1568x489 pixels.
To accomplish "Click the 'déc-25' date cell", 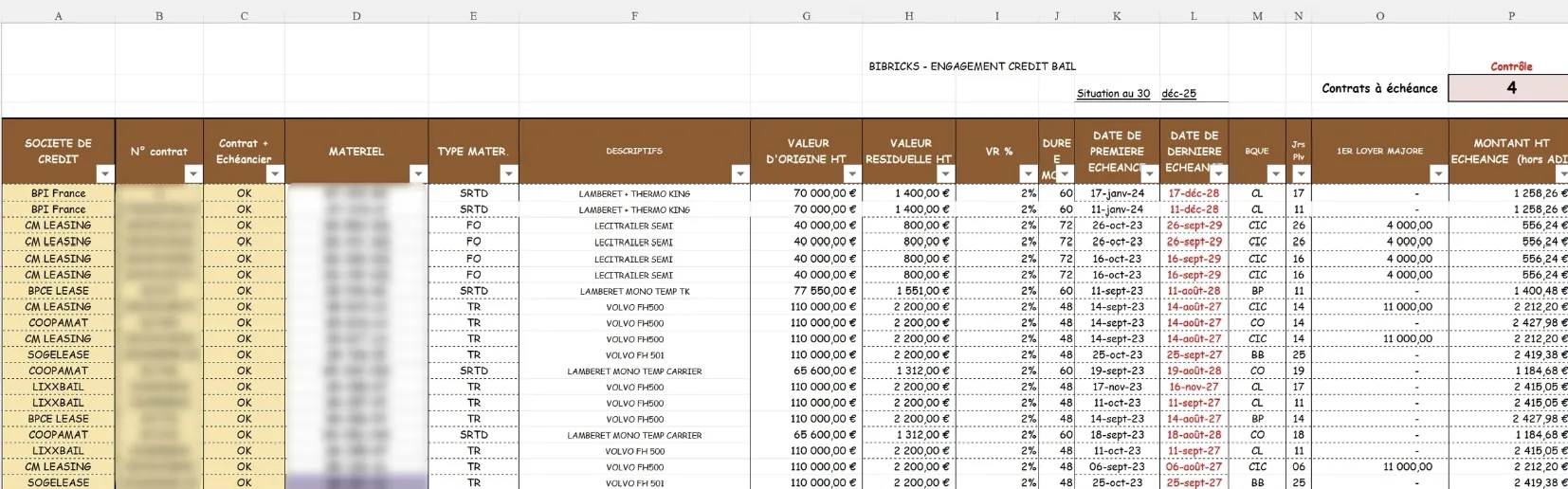I will click(1179, 94).
